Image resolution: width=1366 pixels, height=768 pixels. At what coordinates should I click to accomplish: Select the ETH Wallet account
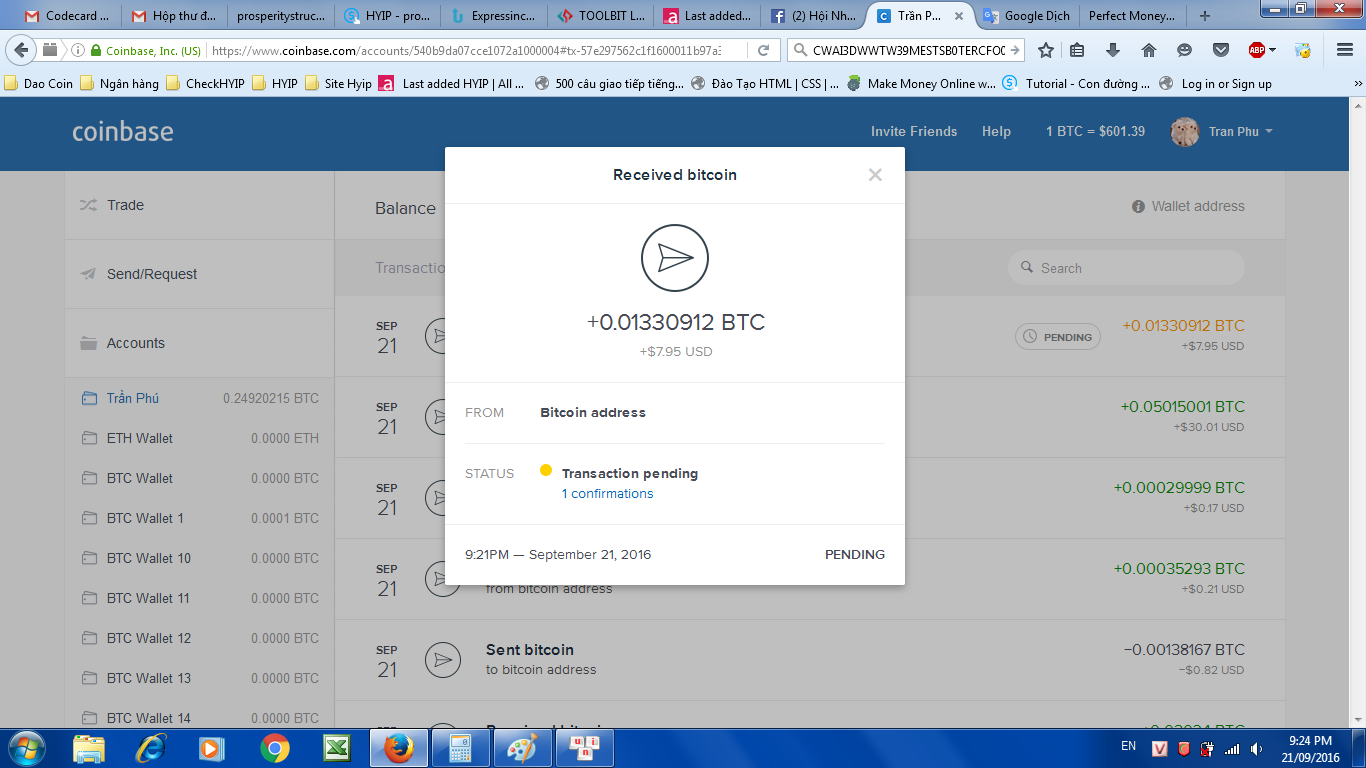199,438
